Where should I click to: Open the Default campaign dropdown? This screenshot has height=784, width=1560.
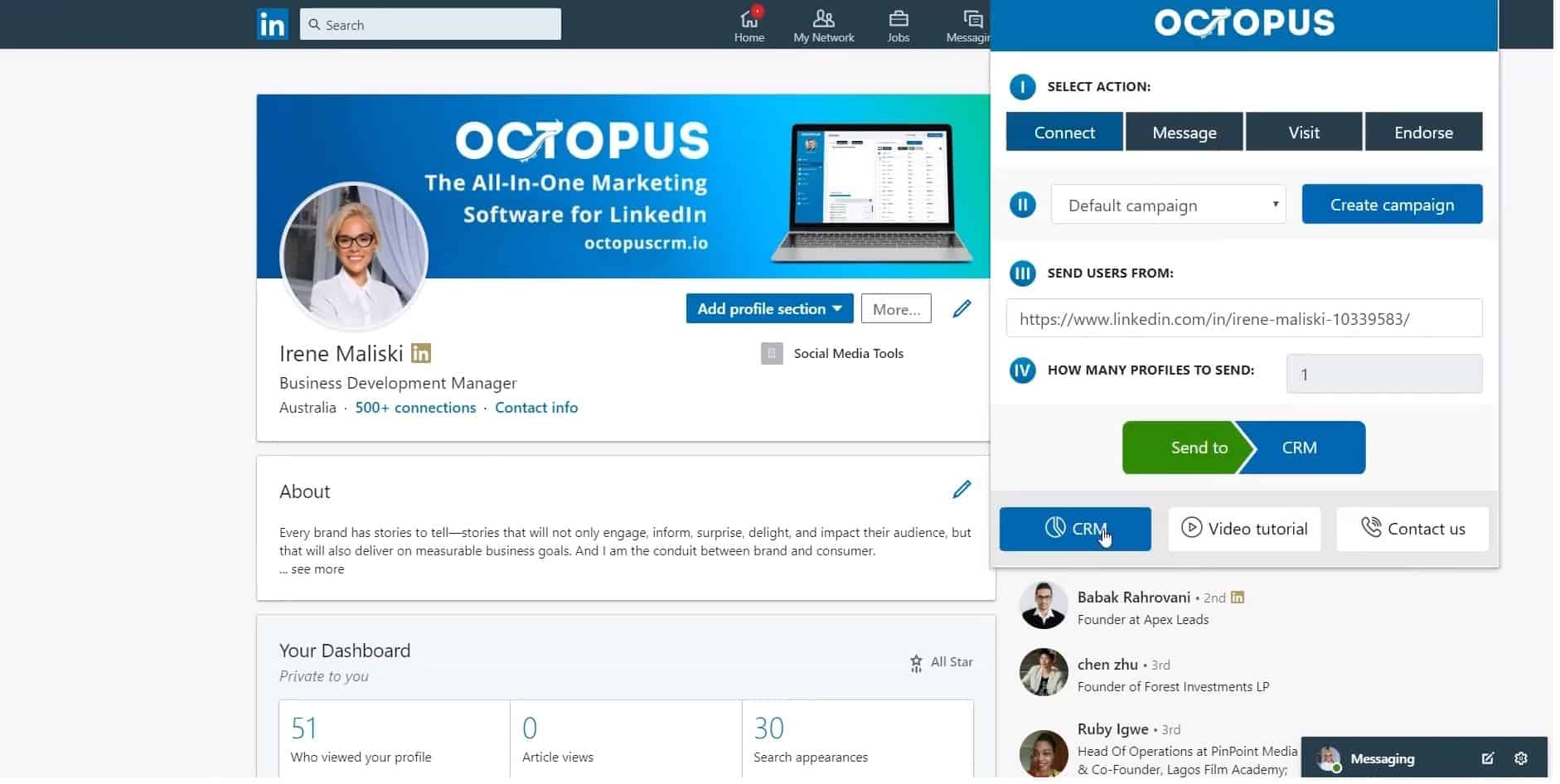click(1169, 205)
